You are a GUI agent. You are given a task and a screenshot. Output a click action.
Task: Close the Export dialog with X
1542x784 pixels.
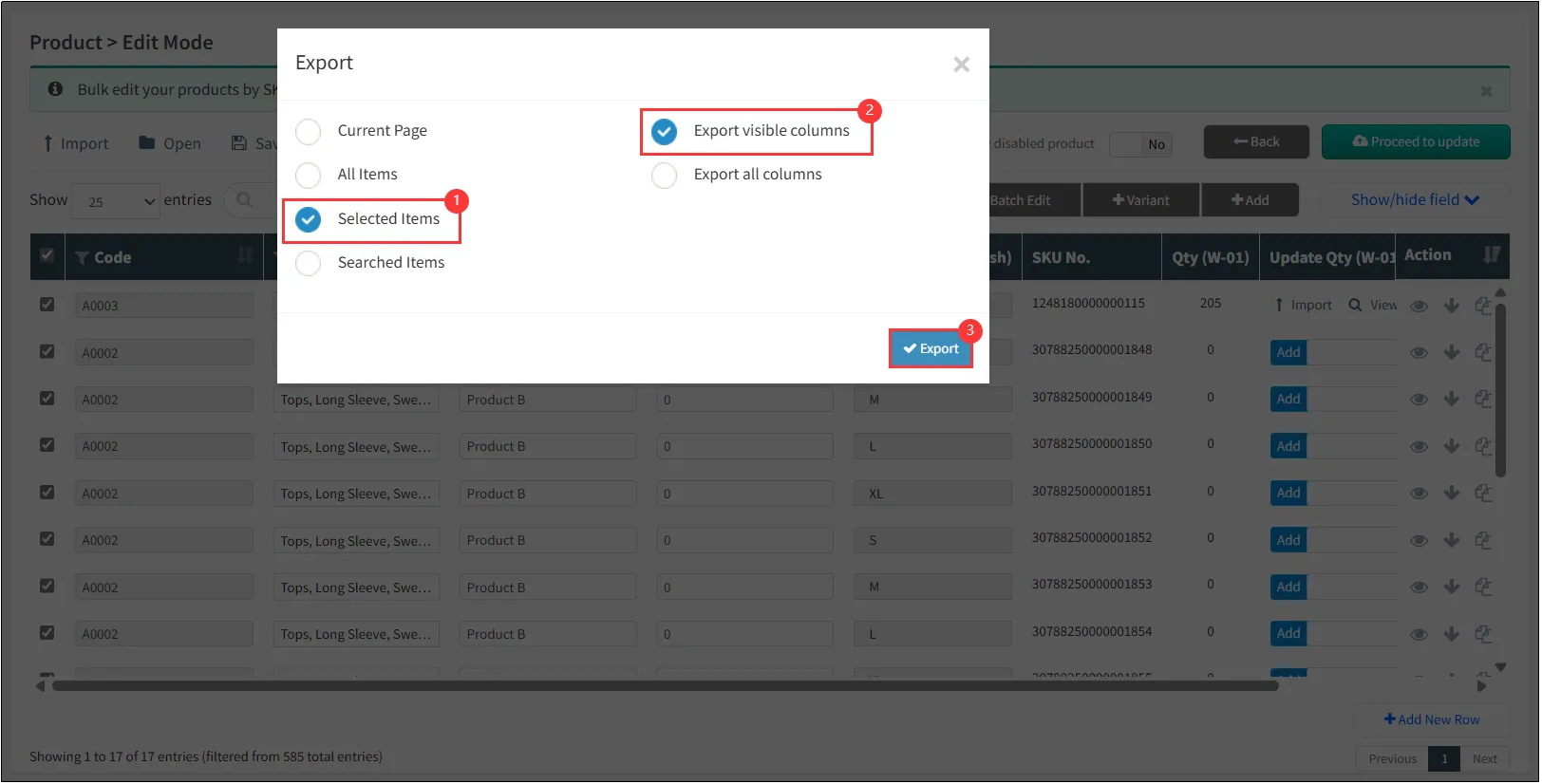pos(961,65)
